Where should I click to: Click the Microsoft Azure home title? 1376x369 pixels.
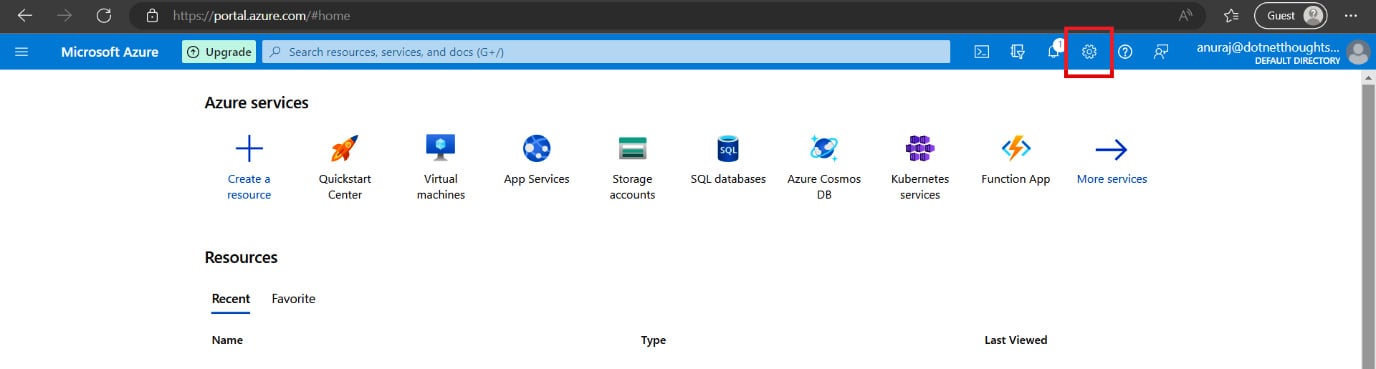(109, 52)
